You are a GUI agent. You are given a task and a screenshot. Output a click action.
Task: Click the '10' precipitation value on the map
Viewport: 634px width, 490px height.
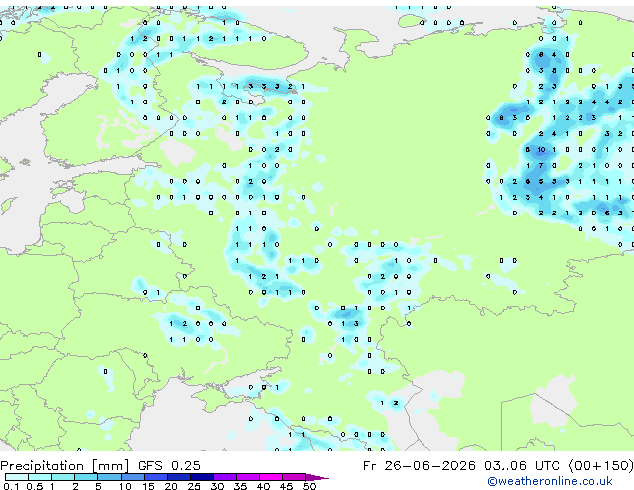pos(541,150)
